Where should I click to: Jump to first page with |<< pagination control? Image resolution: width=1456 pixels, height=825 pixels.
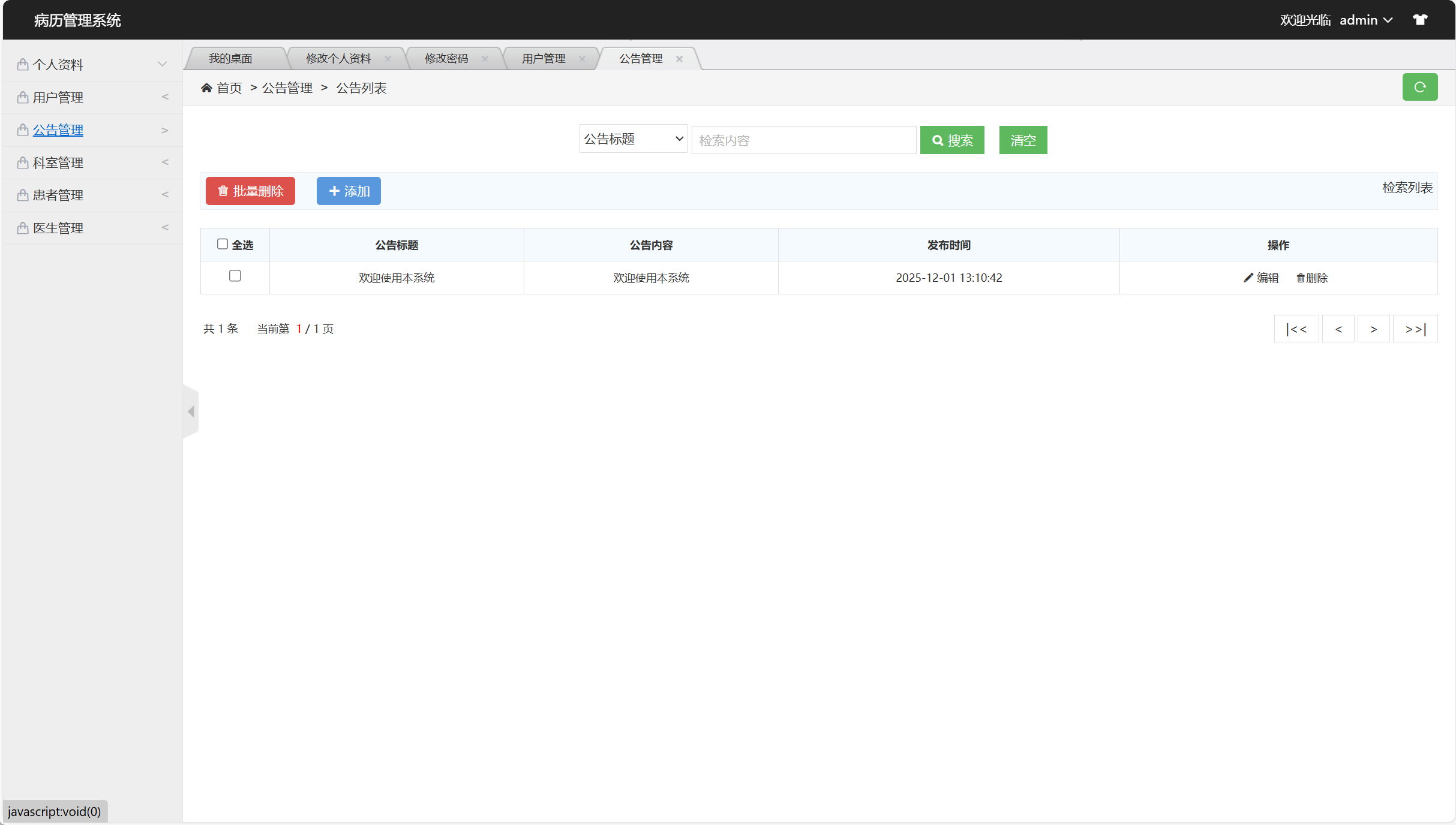click(1296, 329)
